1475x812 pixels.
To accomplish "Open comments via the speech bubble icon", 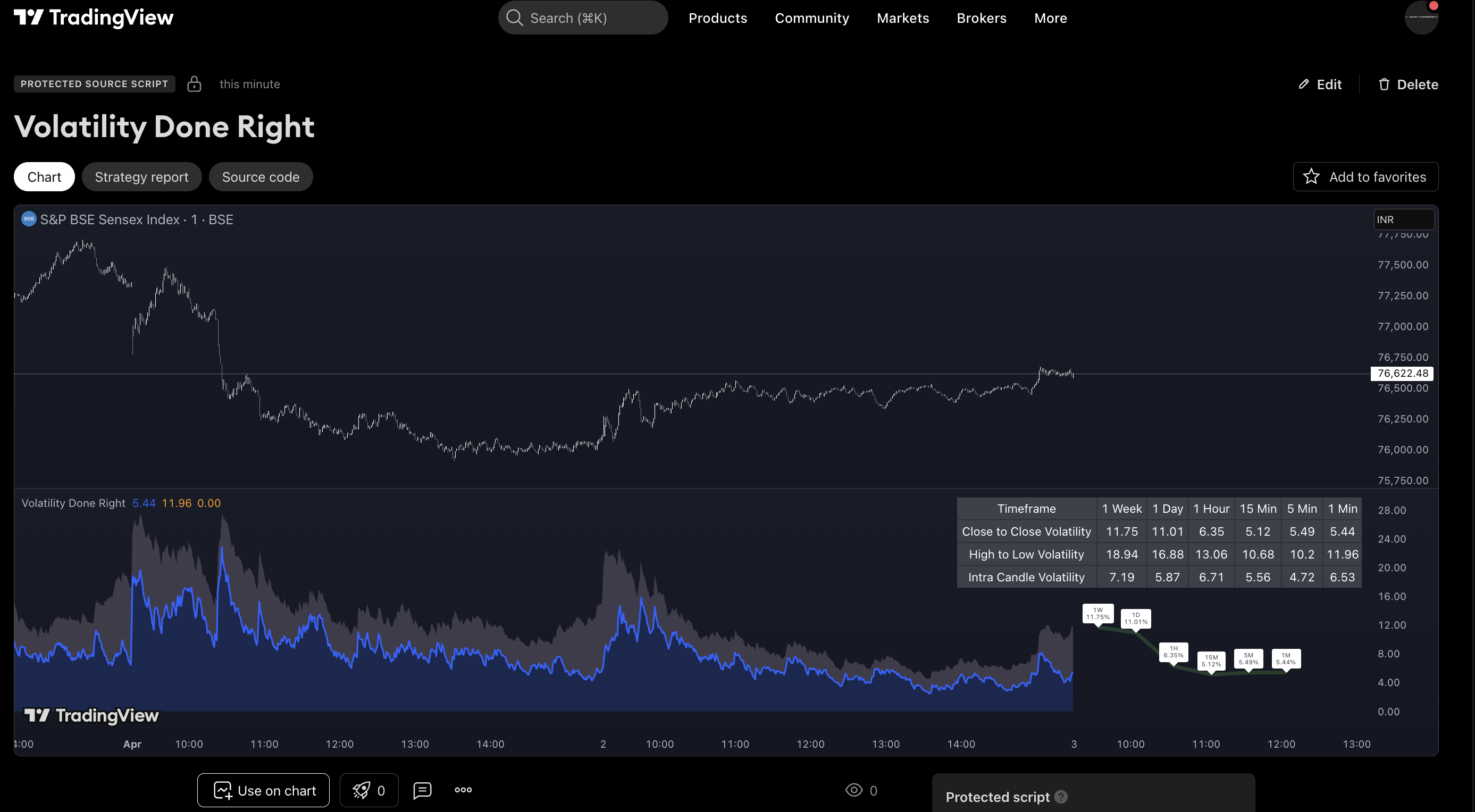I will click(422, 790).
